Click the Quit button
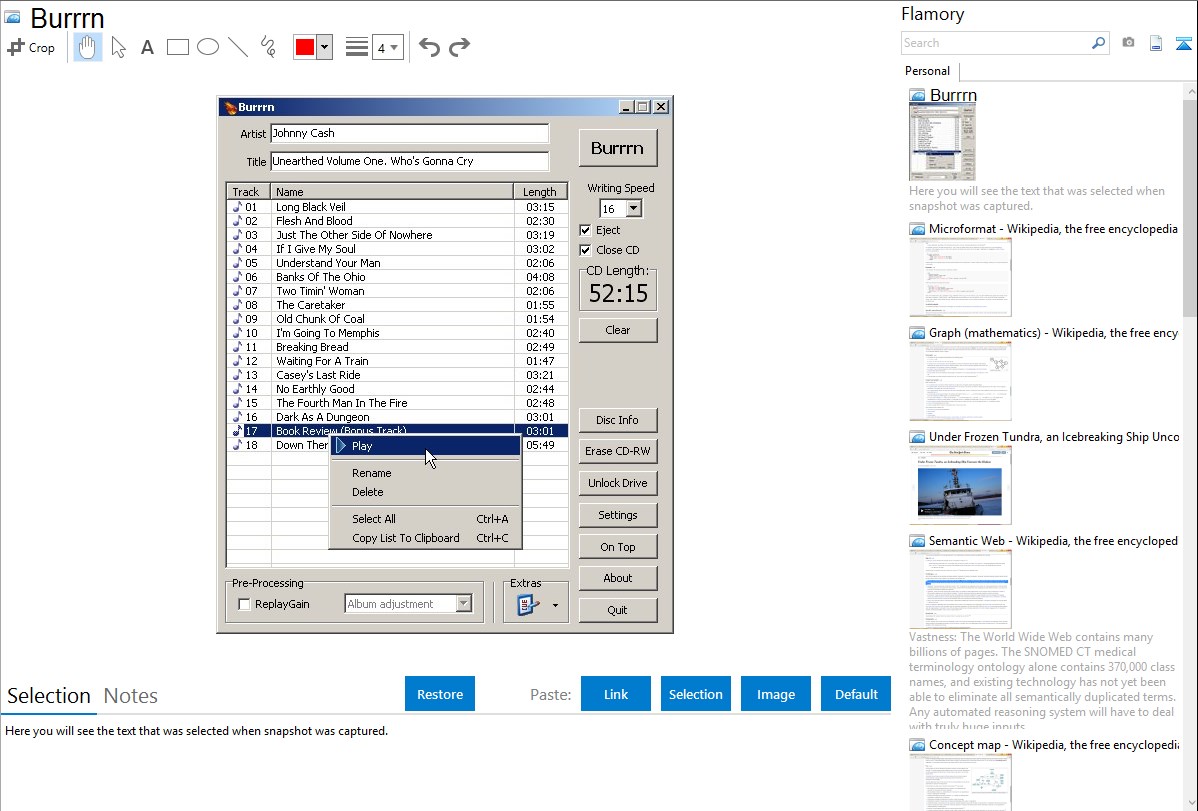The height and width of the screenshot is (811, 1198). click(x=617, y=610)
